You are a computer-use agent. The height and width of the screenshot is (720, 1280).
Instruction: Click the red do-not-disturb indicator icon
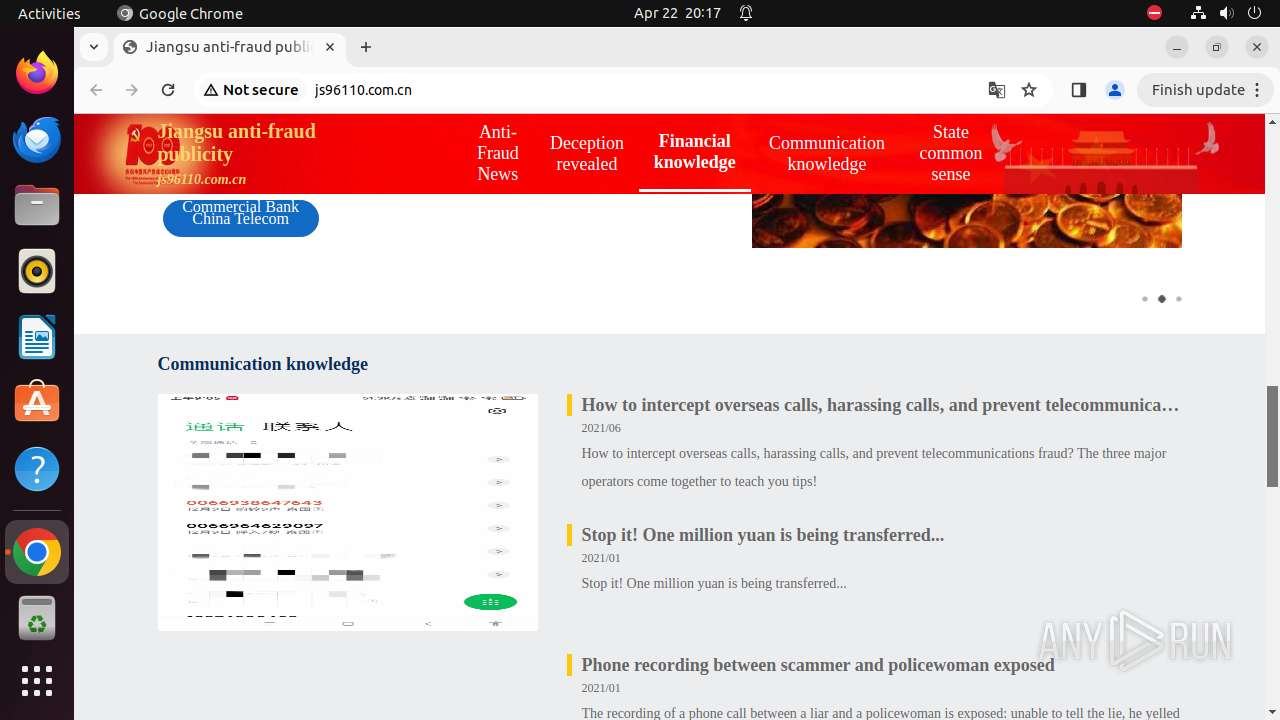(1154, 13)
